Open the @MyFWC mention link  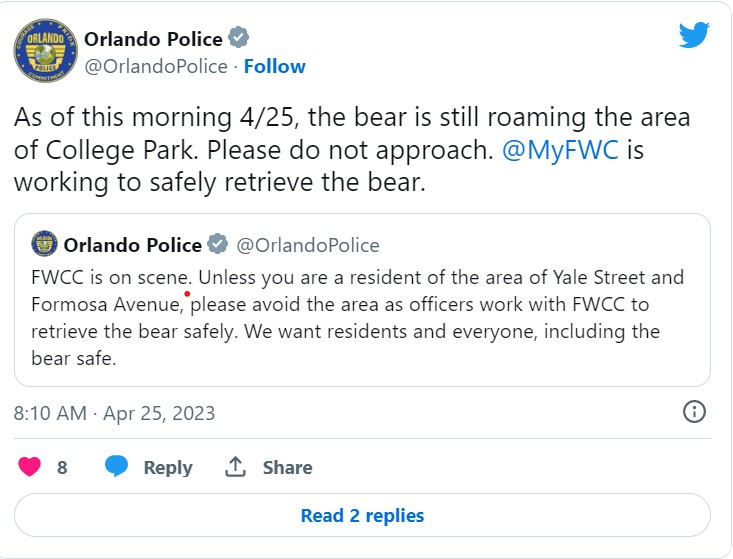560,150
